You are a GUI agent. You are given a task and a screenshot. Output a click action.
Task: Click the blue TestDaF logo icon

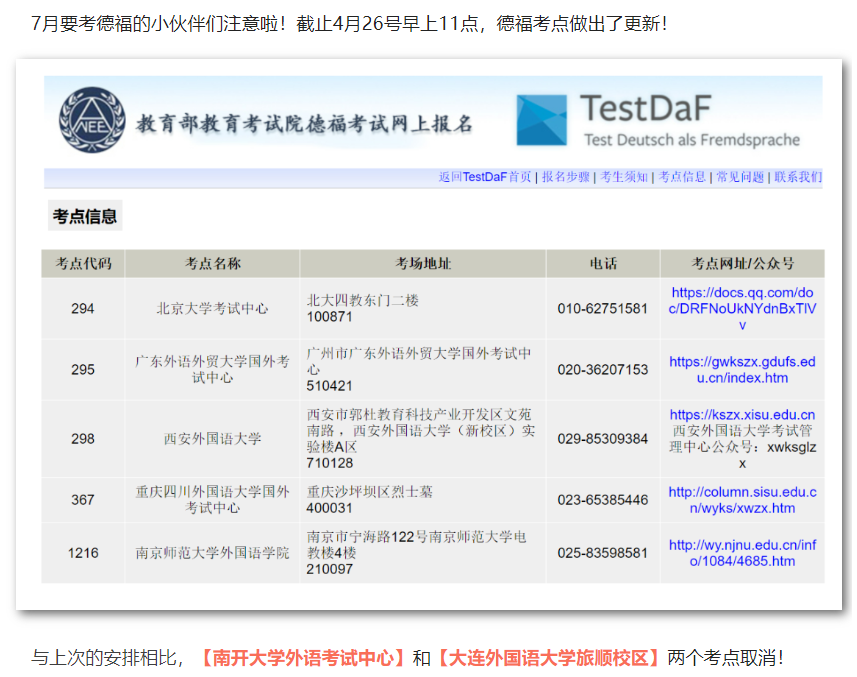point(542,120)
